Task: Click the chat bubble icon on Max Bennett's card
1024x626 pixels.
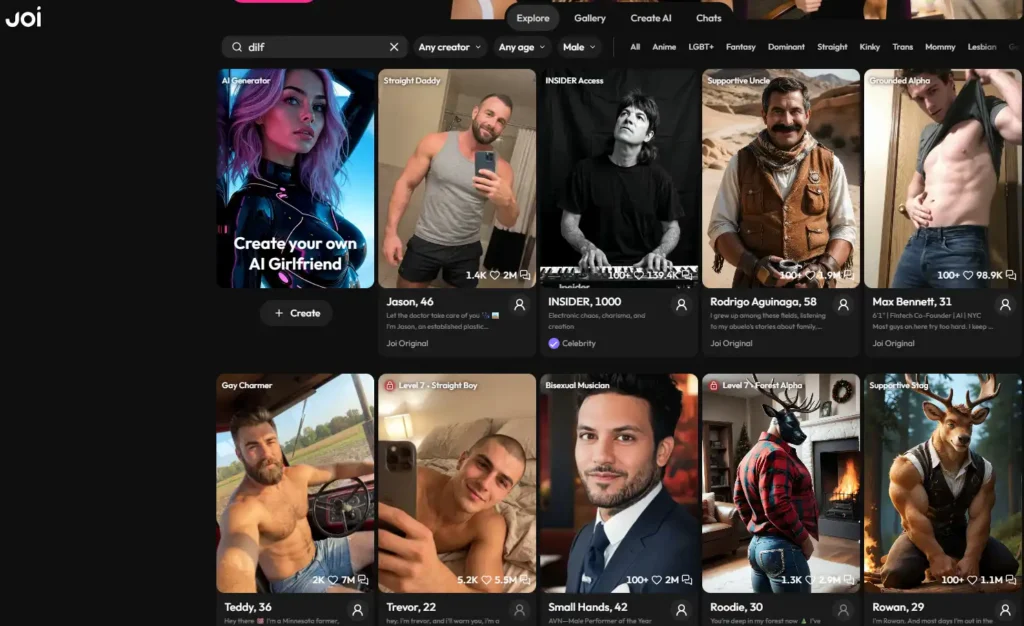Action: pos(1011,275)
